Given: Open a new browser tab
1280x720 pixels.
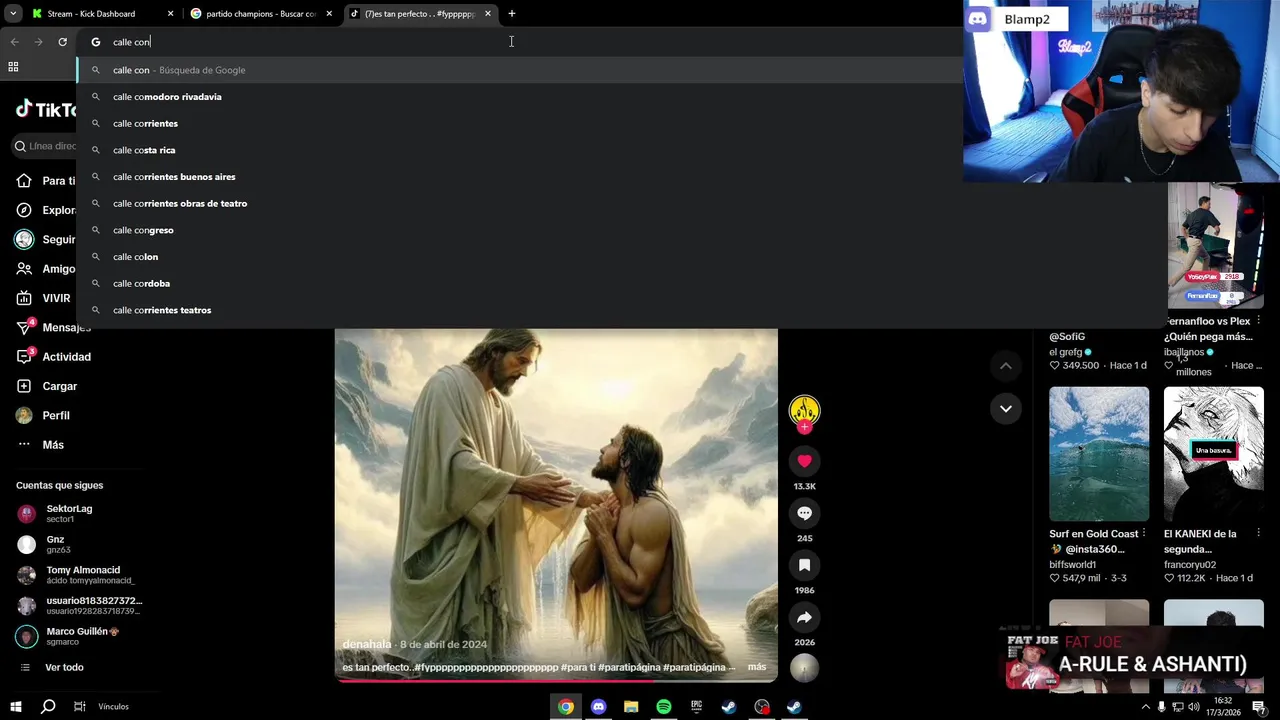Looking at the screenshot, I should tap(511, 14).
